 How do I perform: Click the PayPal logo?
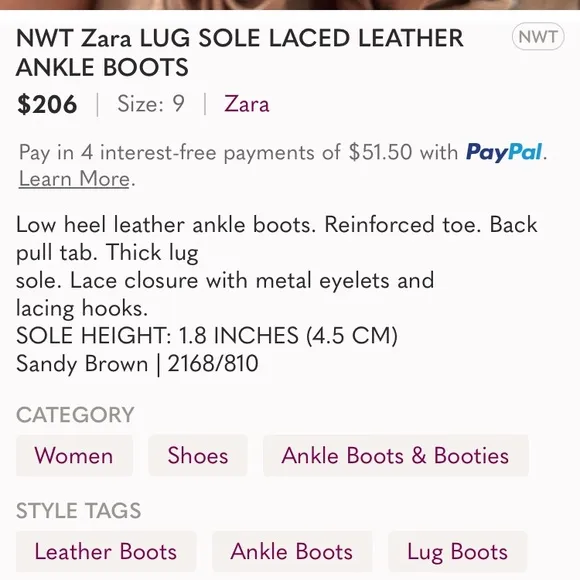[504, 152]
